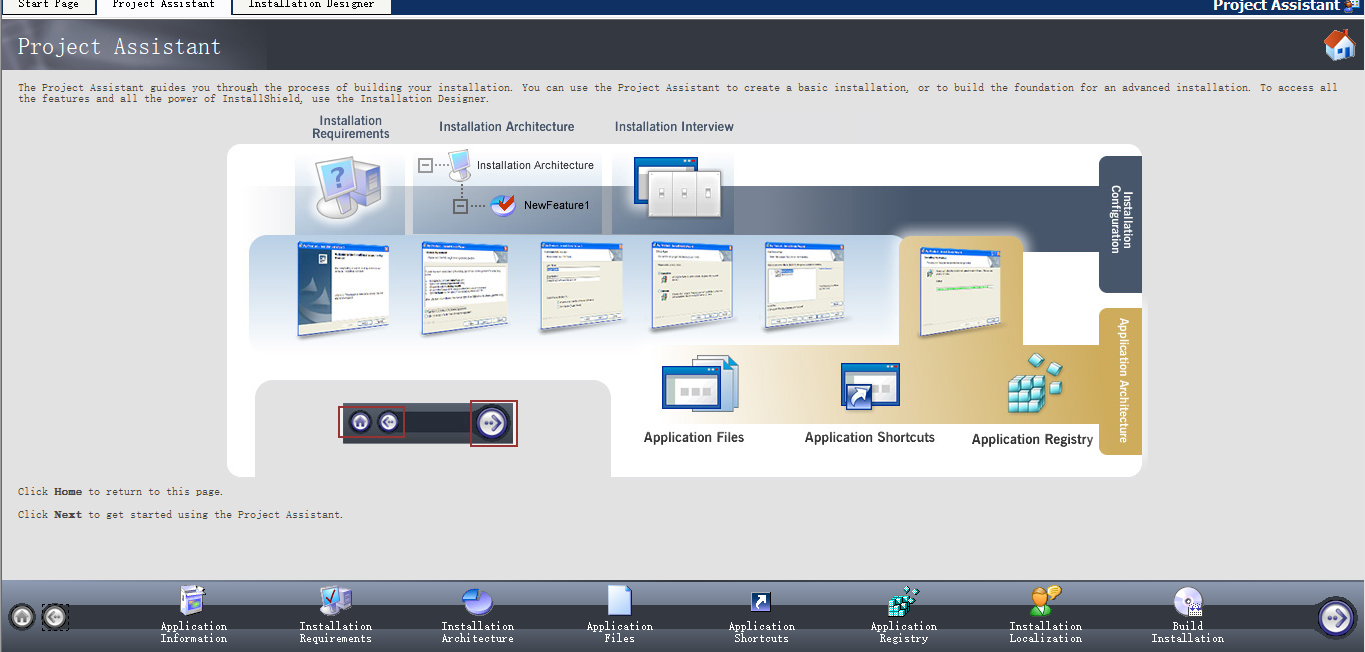
Task: Open Application Files from bottom bar
Action: [620, 615]
